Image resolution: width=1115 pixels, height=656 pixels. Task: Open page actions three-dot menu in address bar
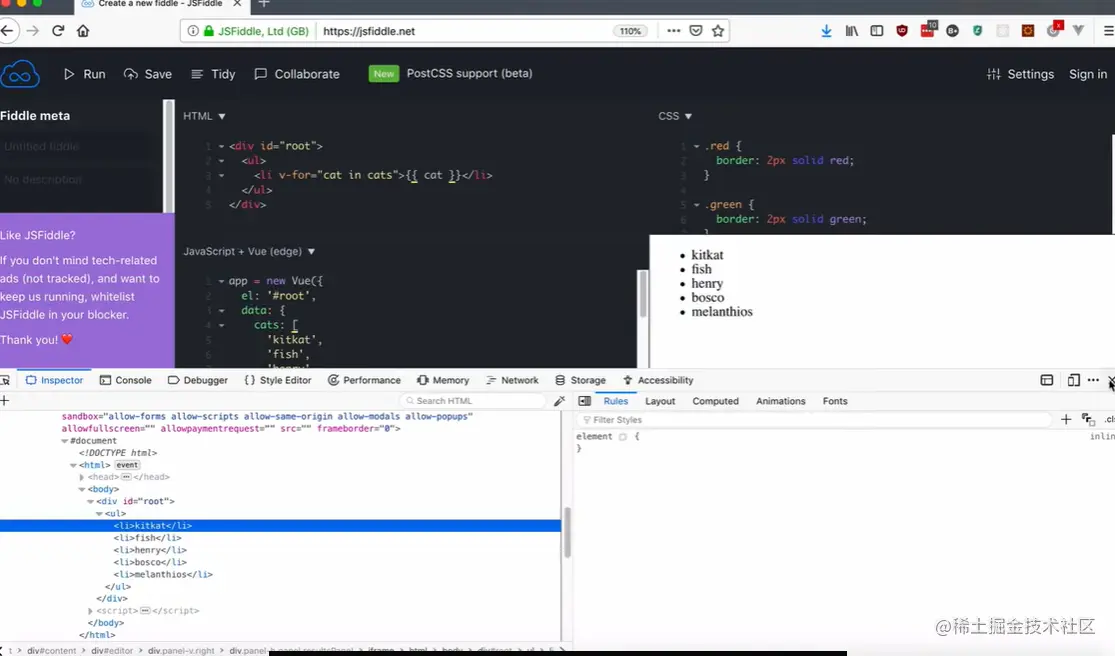pos(673,31)
